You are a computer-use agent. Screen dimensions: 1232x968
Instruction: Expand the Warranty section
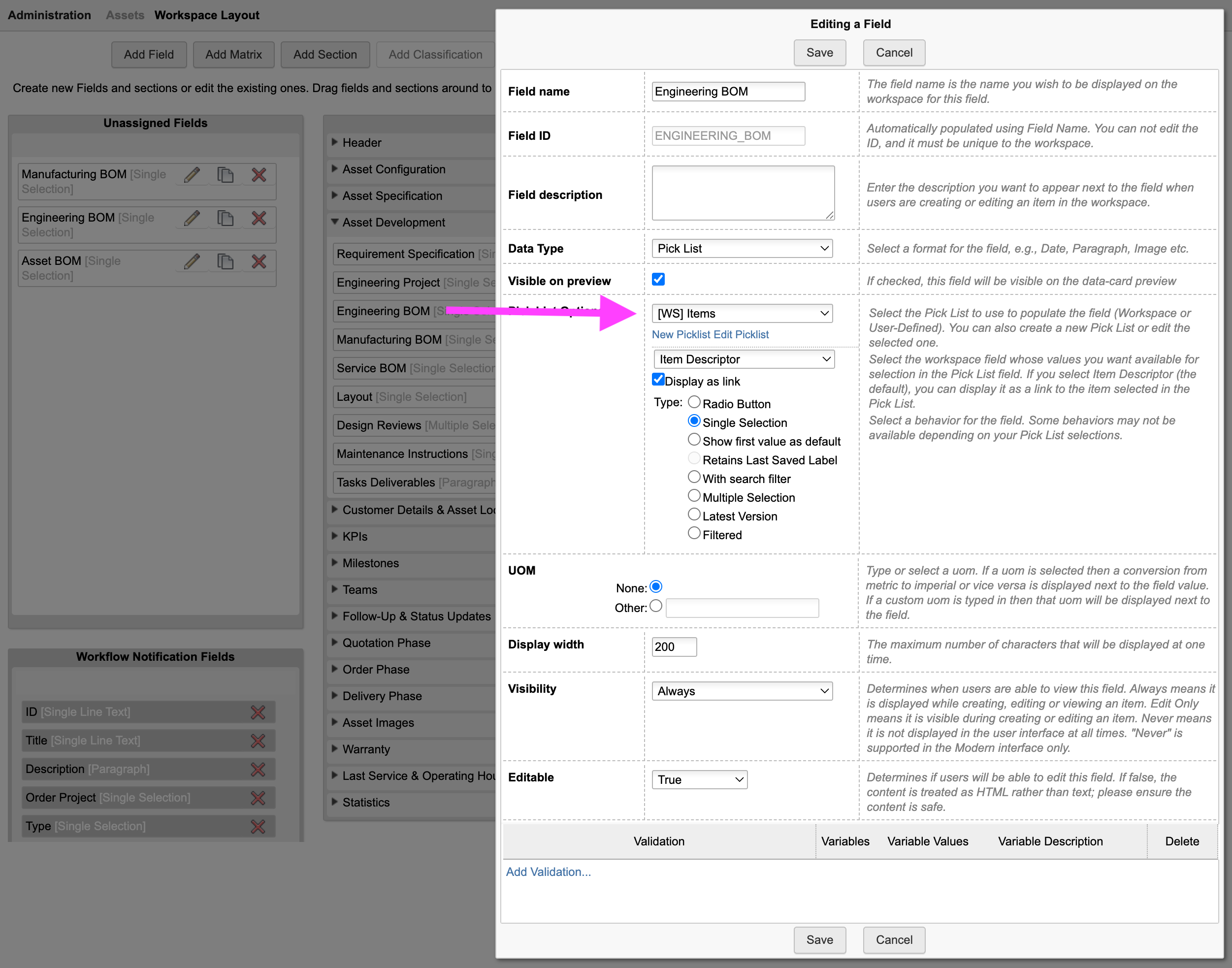(366, 749)
